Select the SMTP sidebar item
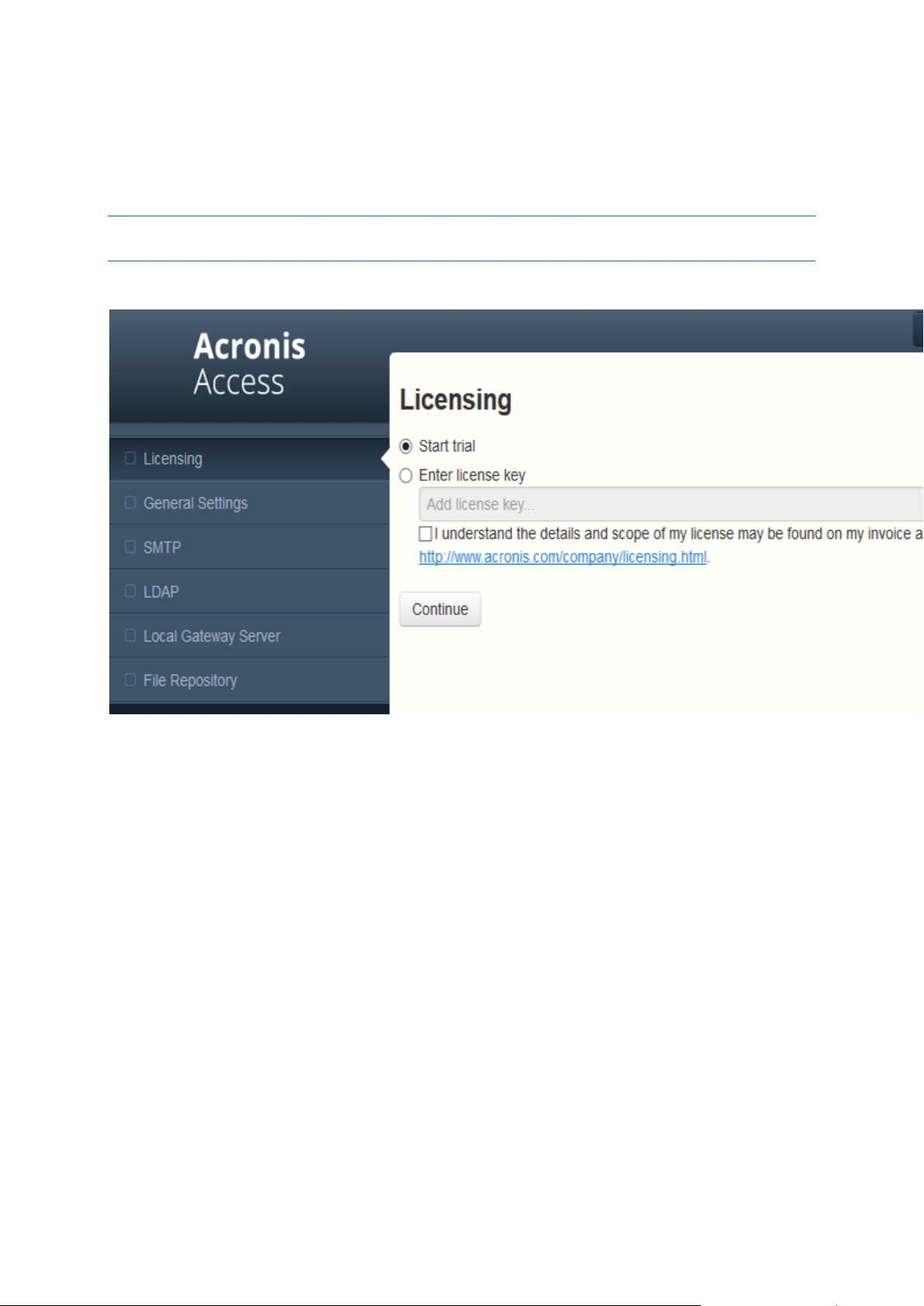924x1306 pixels. pos(249,547)
